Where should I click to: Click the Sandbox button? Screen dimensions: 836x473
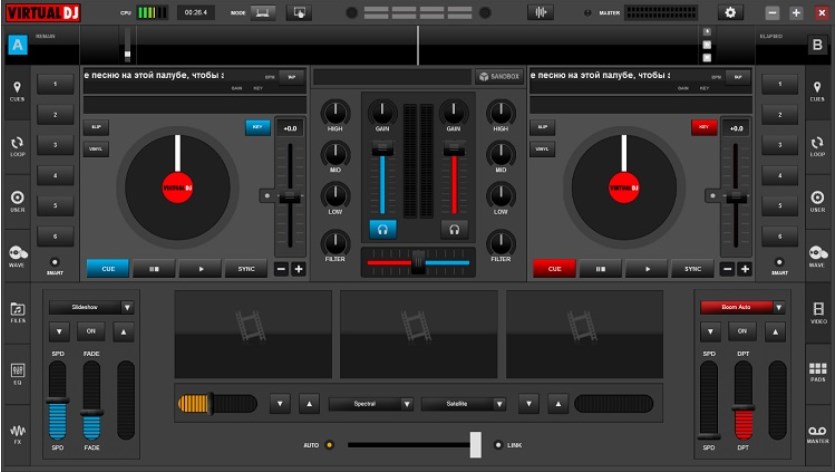click(499, 76)
